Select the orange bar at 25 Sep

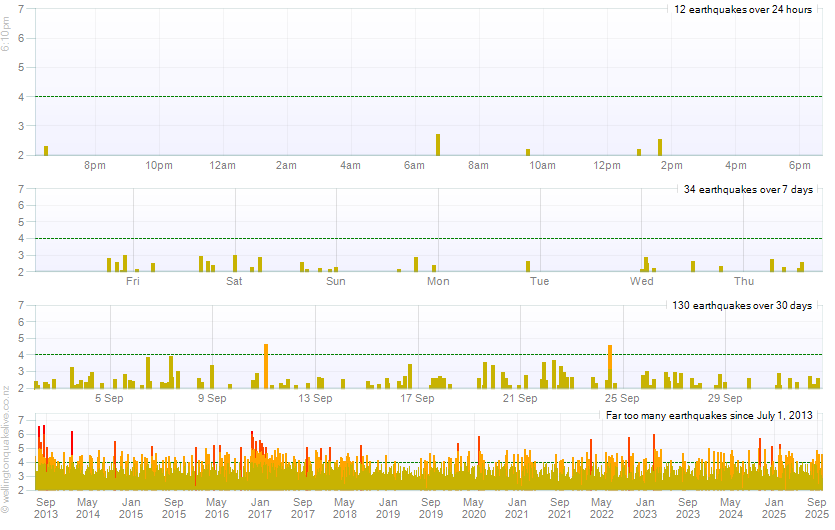pyautogui.click(x=609, y=366)
